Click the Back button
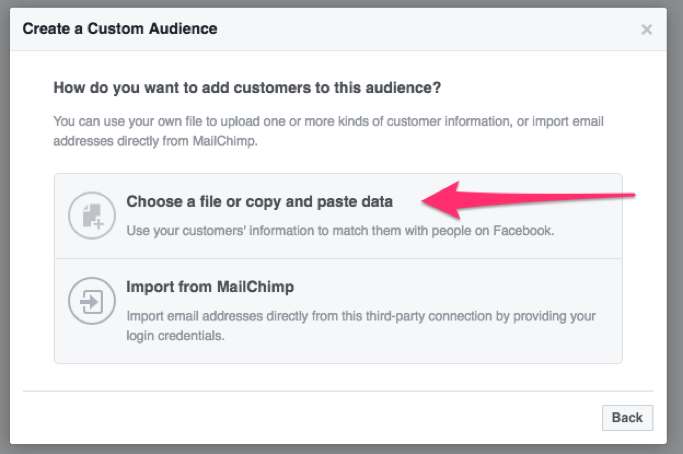The width and height of the screenshot is (683, 454). 627,418
